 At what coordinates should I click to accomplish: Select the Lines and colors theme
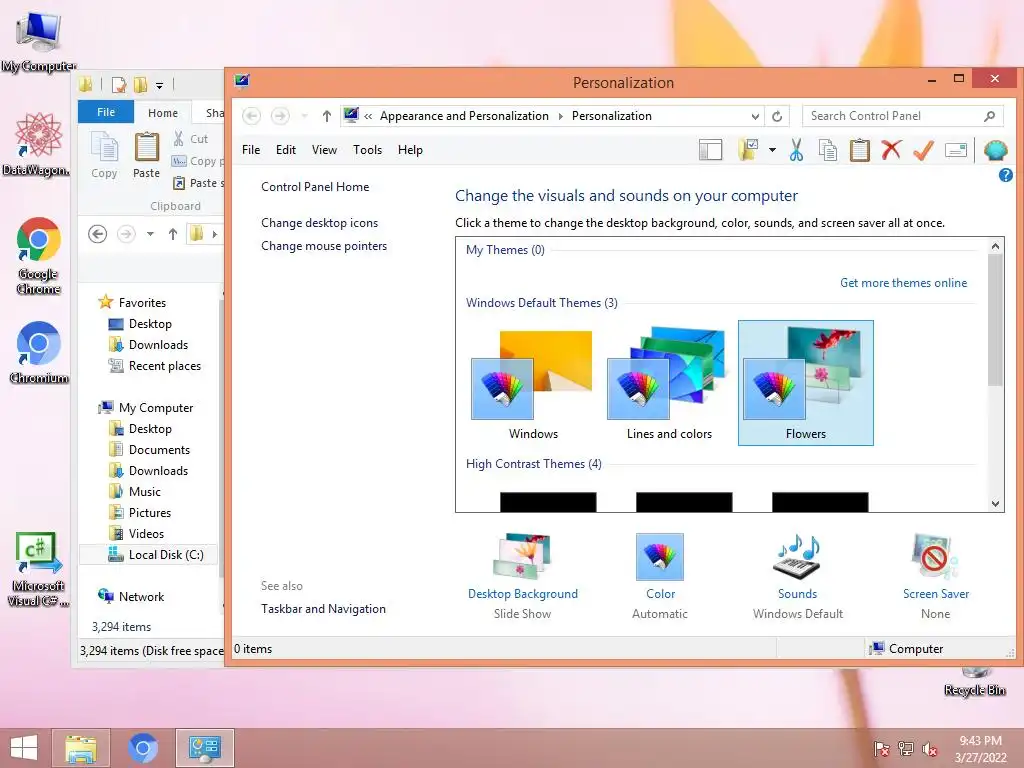pos(669,384)
